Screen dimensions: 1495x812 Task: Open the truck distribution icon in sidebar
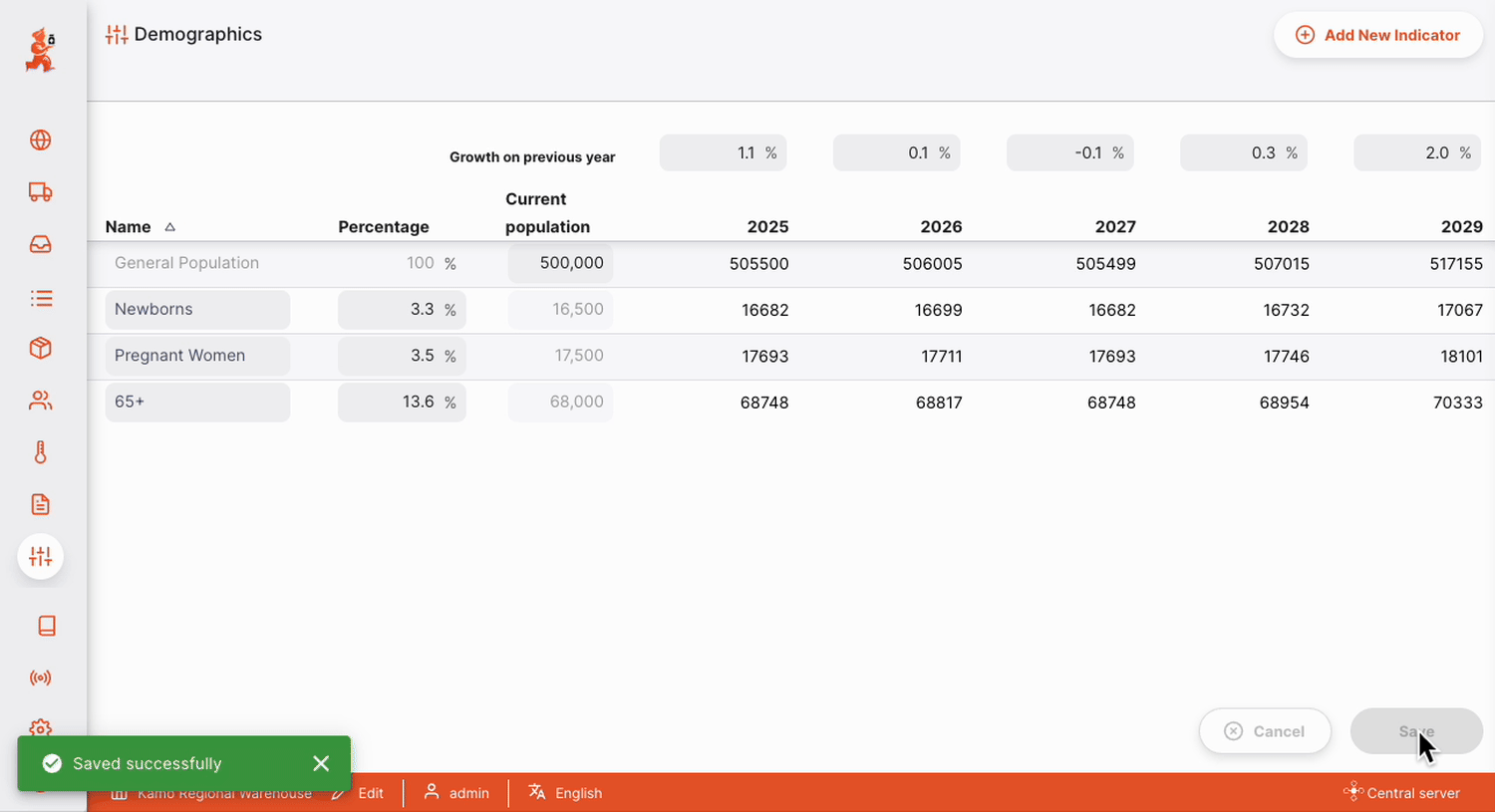pos(40,192)
